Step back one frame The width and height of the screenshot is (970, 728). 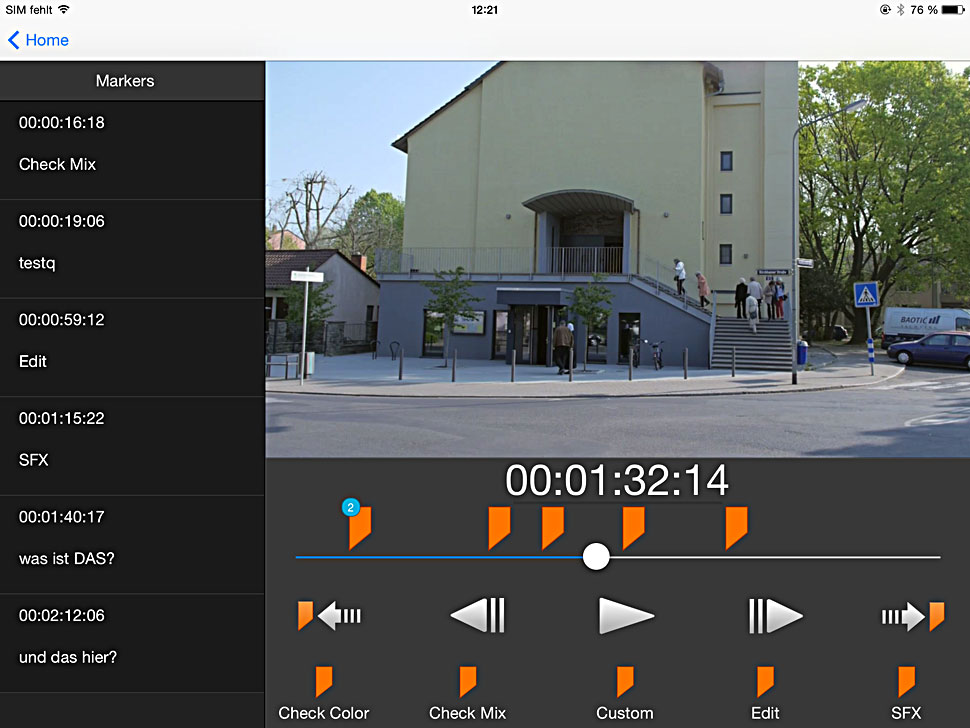point(478,616)
